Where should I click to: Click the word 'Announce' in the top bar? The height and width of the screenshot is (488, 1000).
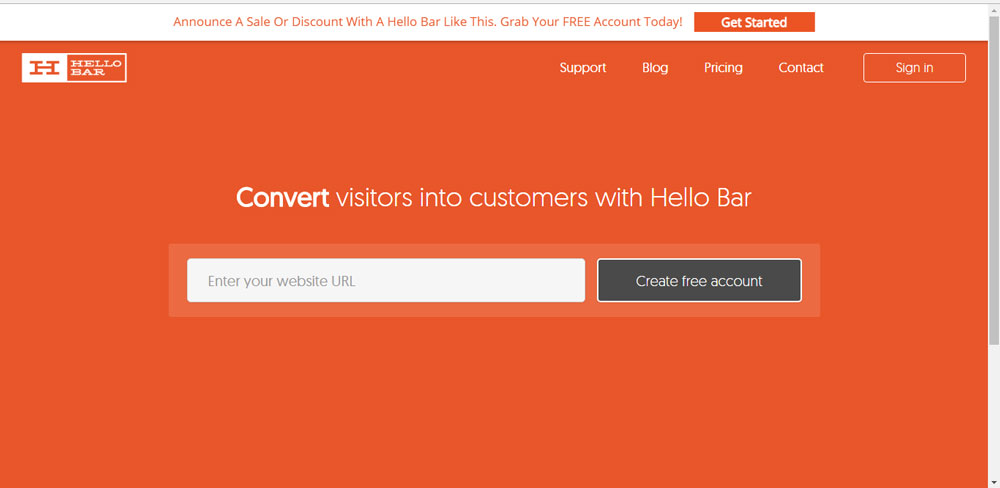pyautogui.click(x=203, y=21)
